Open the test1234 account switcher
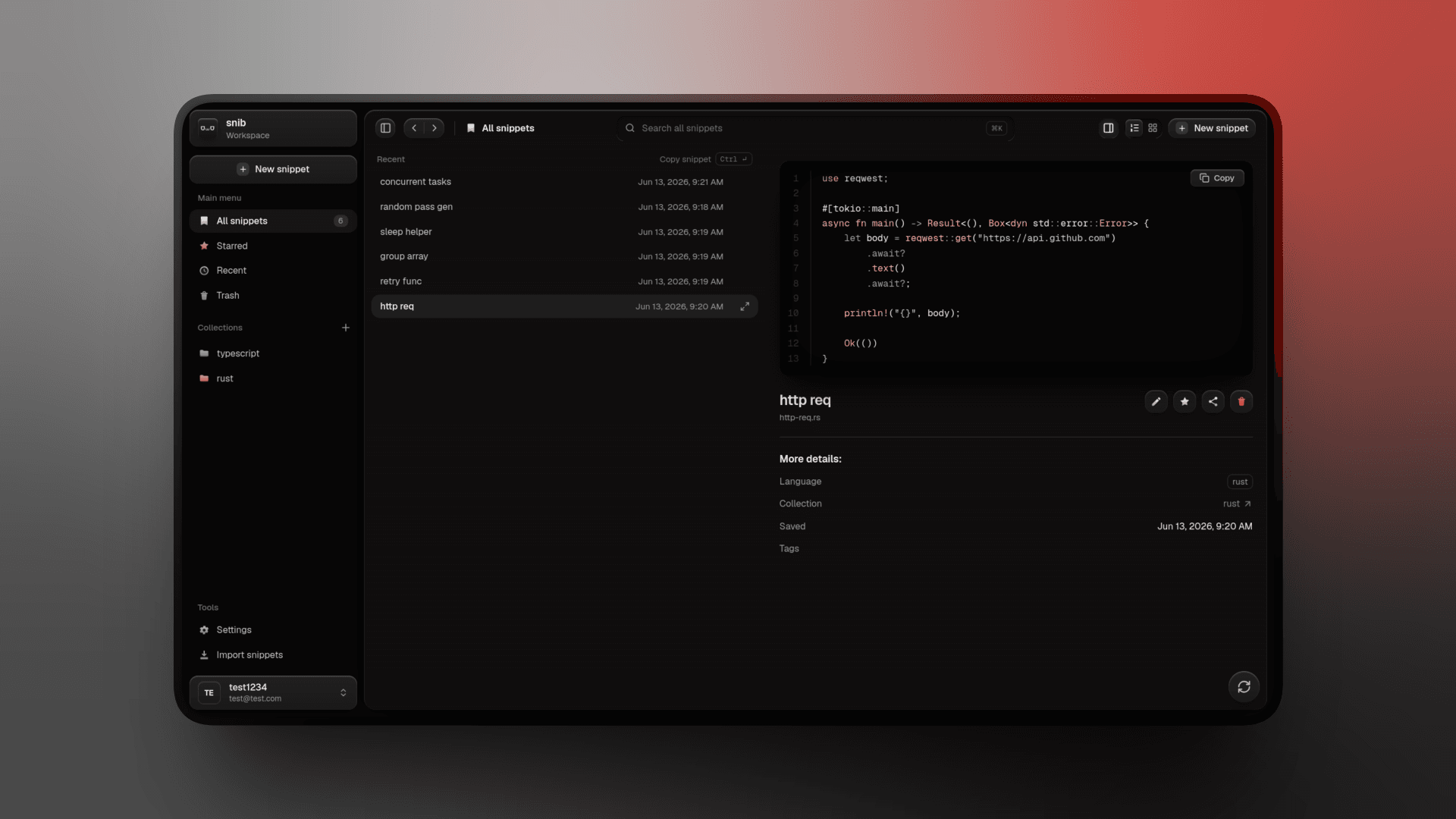 tap(273, 692)
